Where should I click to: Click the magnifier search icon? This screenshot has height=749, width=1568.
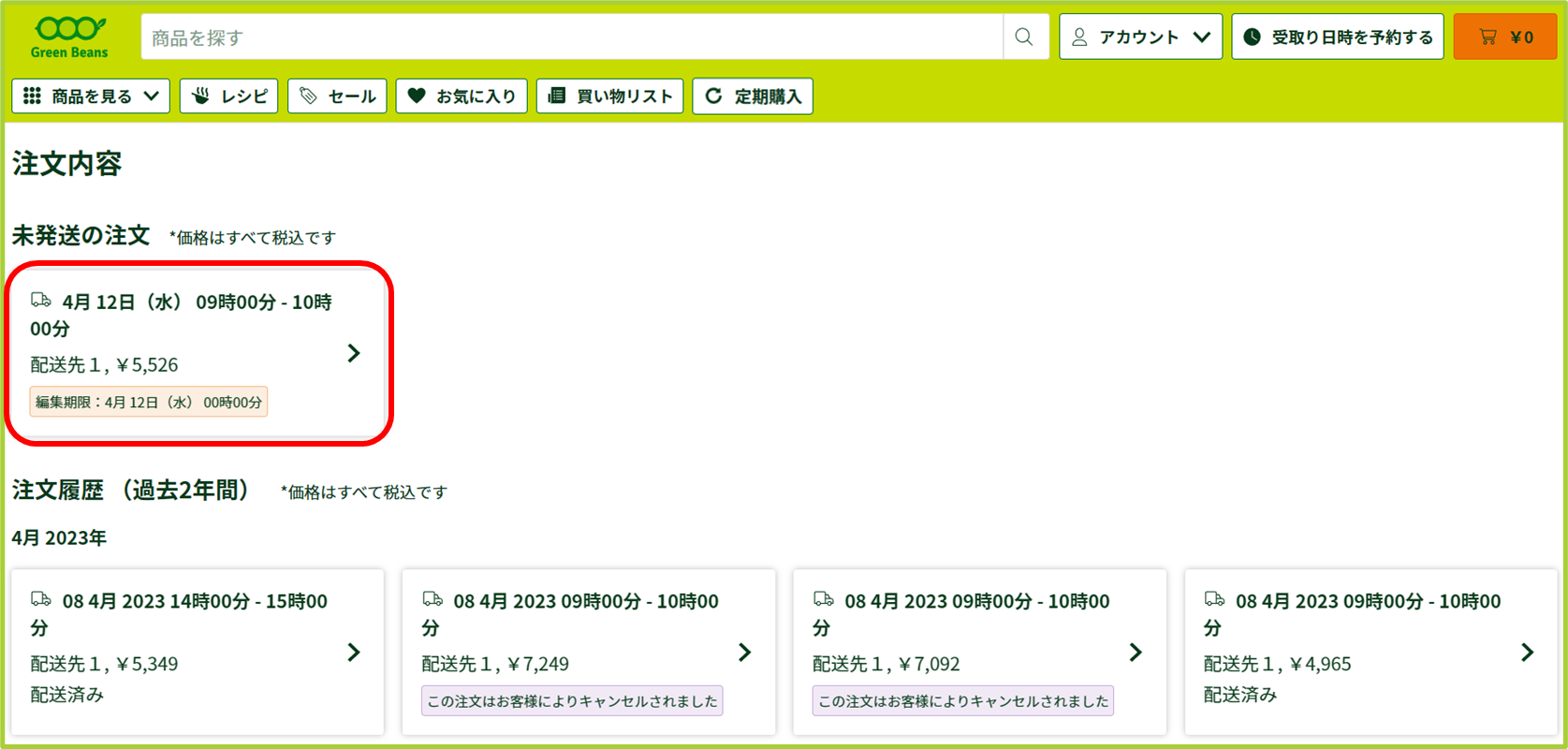tap(1024, 37)
